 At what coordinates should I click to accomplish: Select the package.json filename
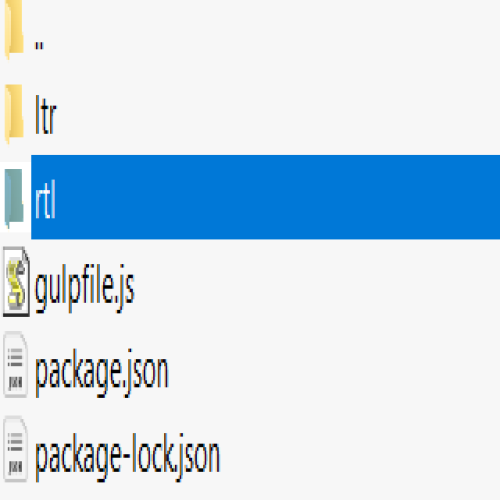102,373
